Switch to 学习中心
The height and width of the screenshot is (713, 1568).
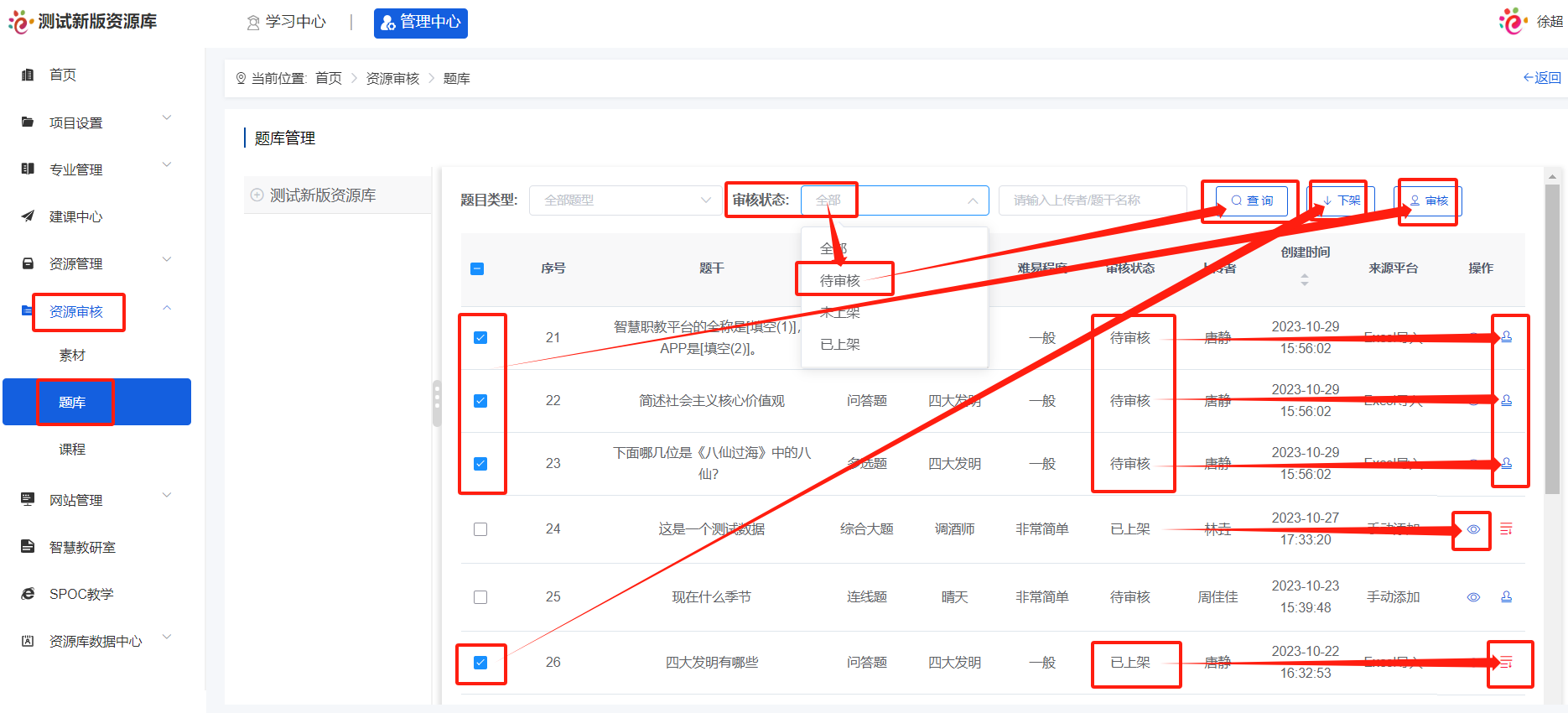coord(286,23)
